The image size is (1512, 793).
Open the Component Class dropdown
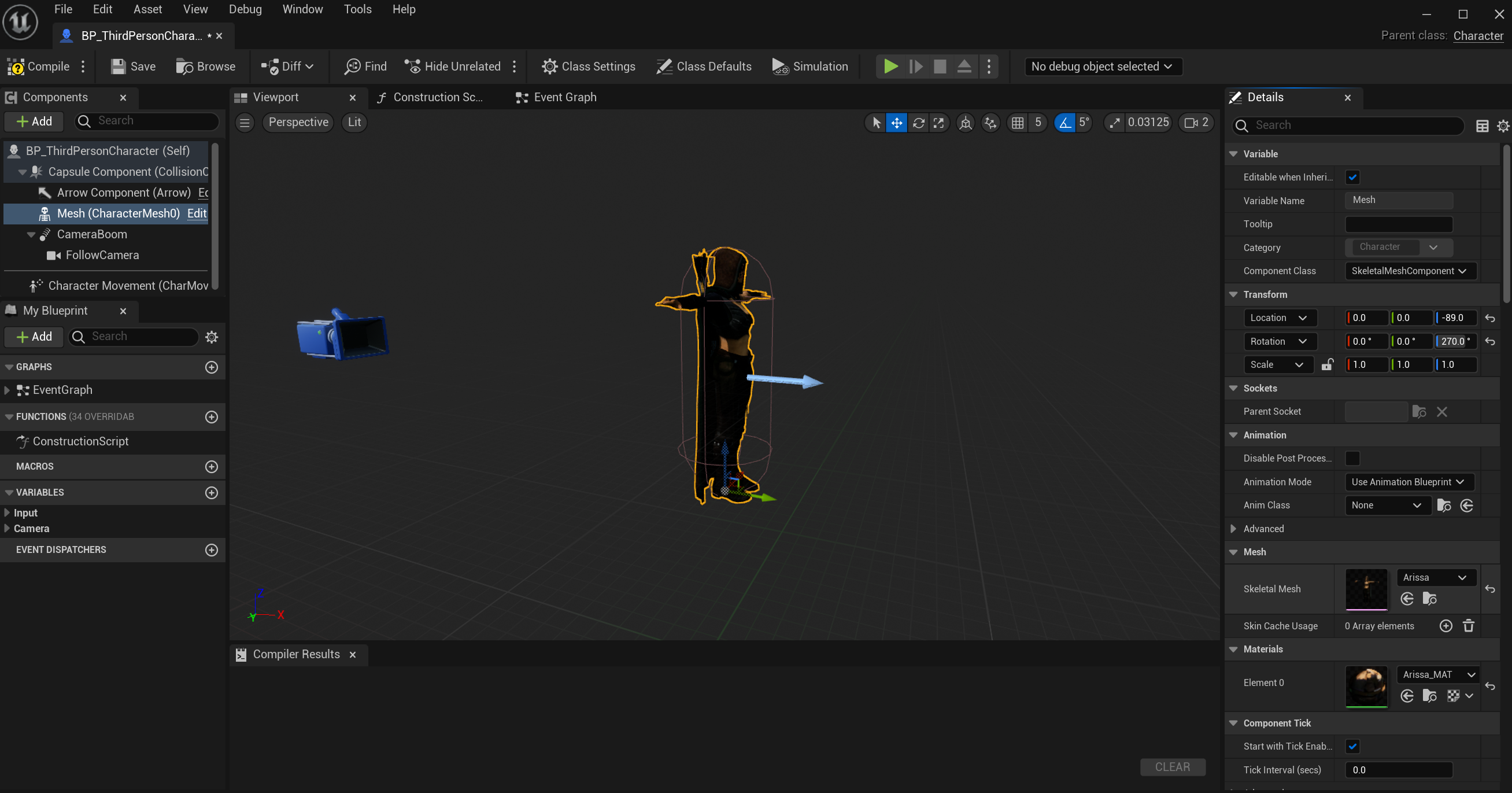(1410, 271)
